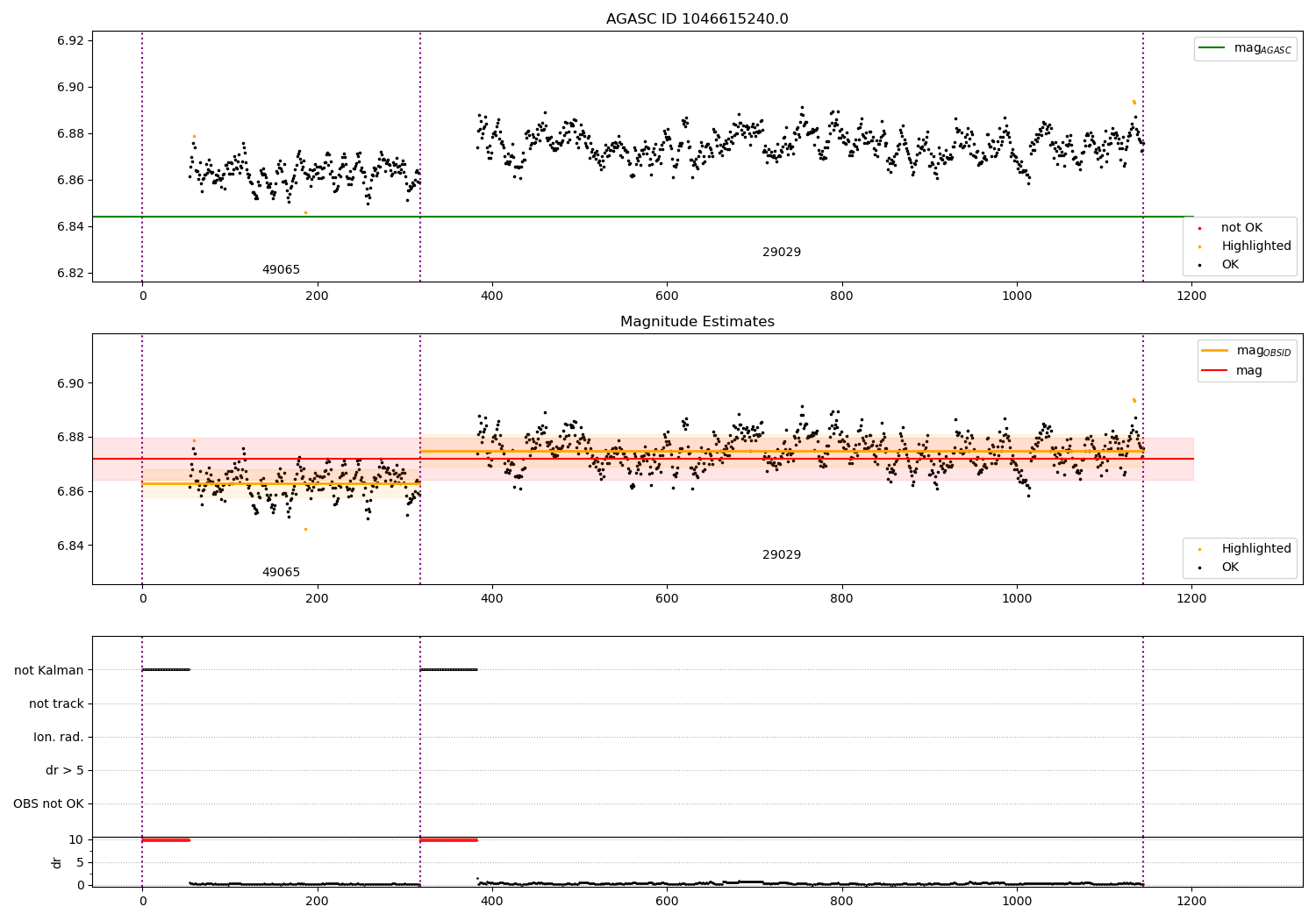Click the mag OBSID legend entry
Screen dimensions: 1316x921
(1263, 351)
